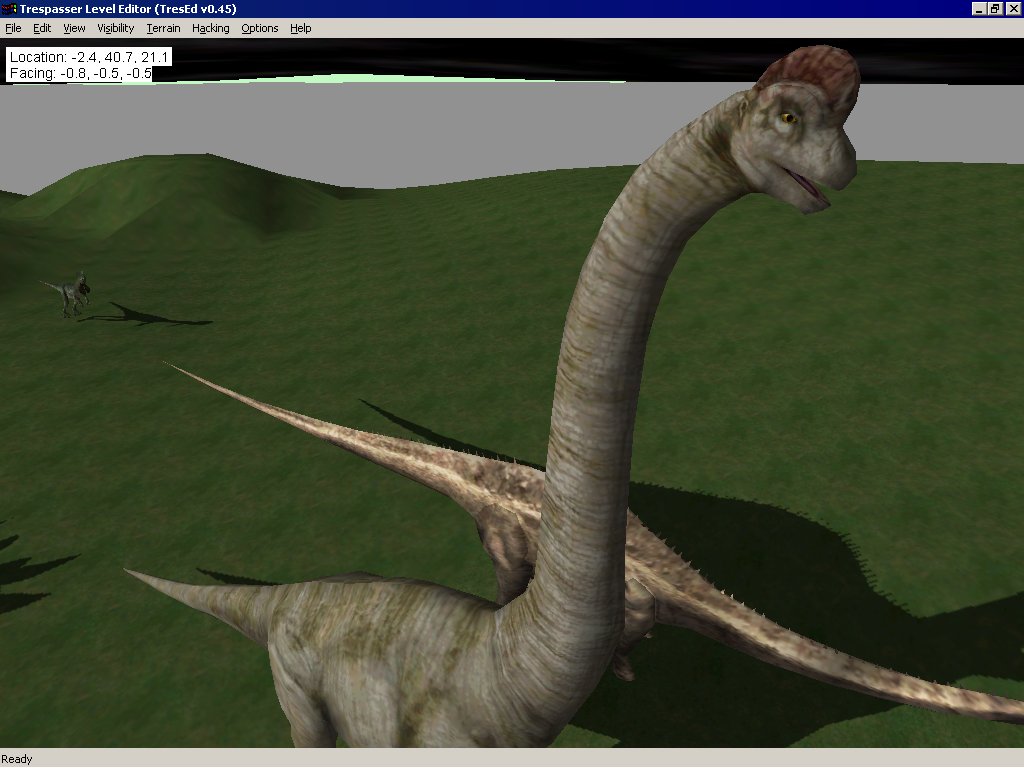Minimize the Trespasser Level Editor window
Screen dimensions: 1024x768
979,8
